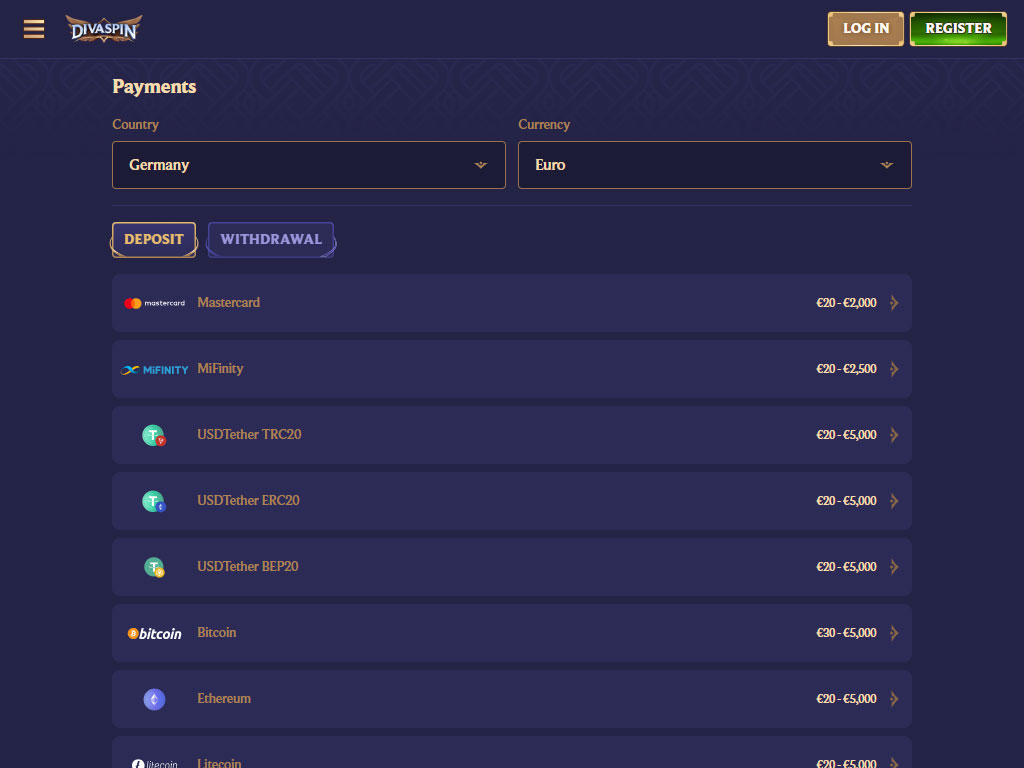The image size is (1024, 768).
Task: Expand the Bitcoin row arrow
Action: 894,633
